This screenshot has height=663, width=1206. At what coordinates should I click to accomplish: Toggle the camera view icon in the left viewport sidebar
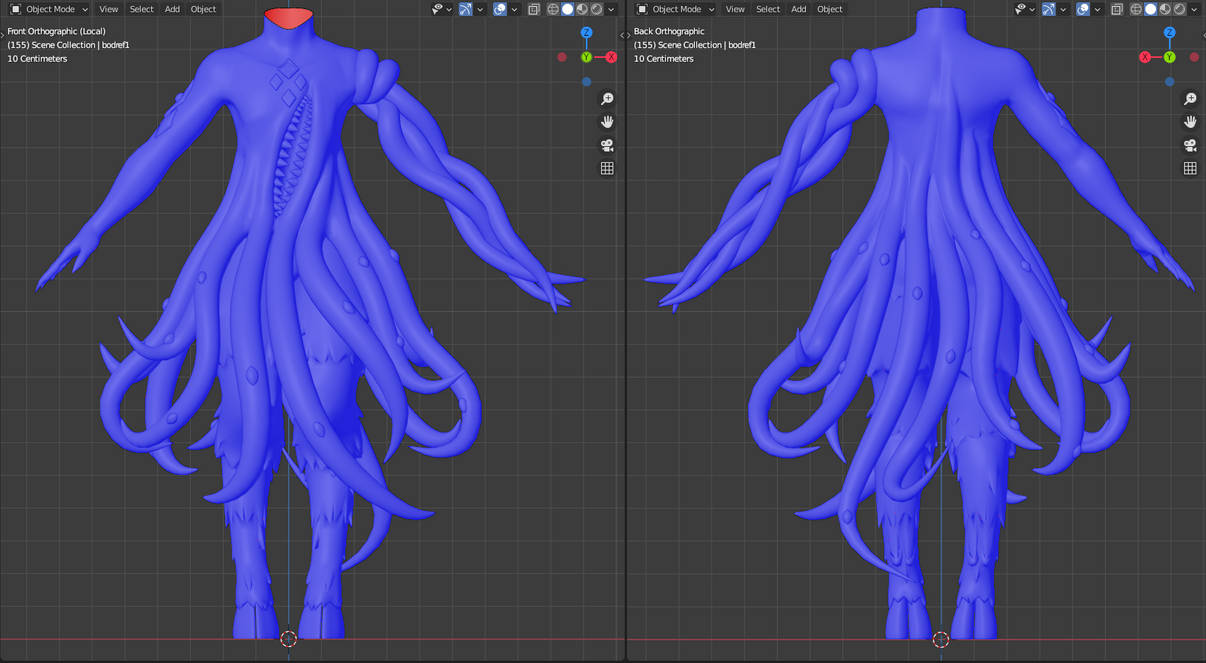606,144
